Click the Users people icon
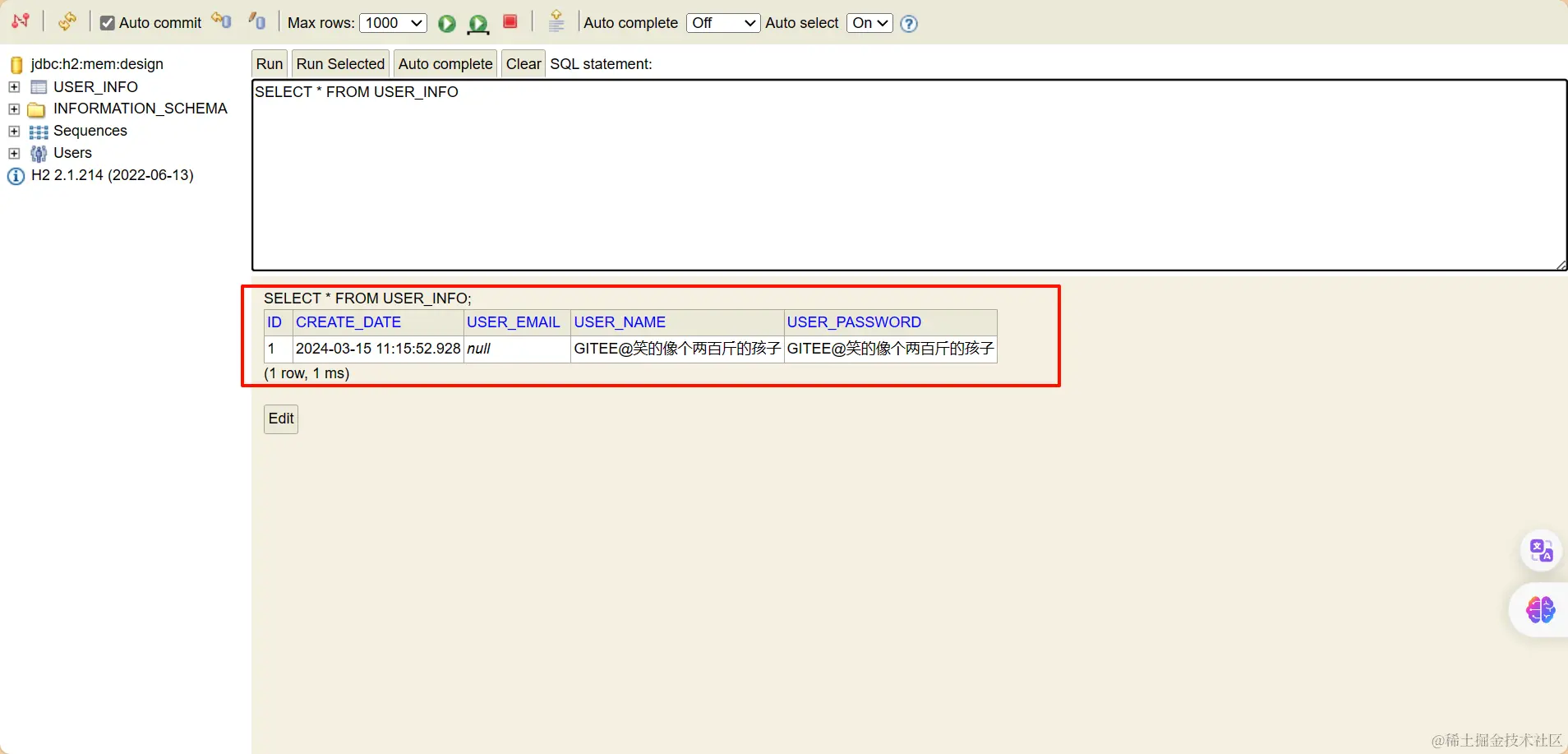The image size is (1568, 754). 39,154
